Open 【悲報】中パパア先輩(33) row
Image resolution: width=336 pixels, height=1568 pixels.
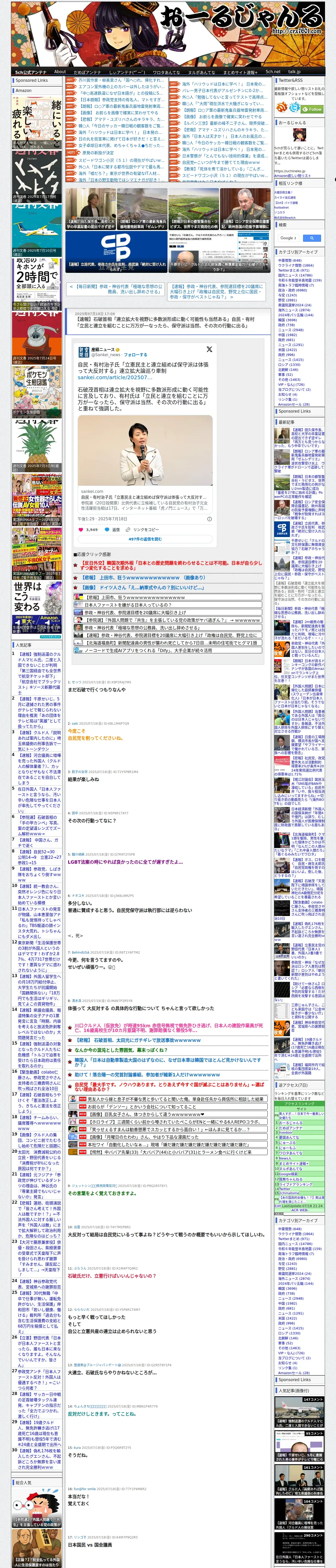[x=168, y=1152]
